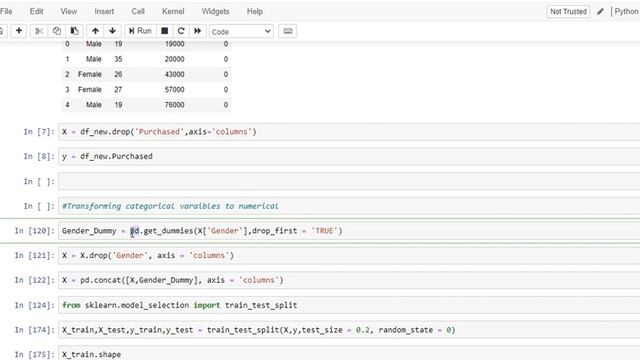The image size is (640, 360).
Task: Open the Insert menu
Action: pos(104,11)
